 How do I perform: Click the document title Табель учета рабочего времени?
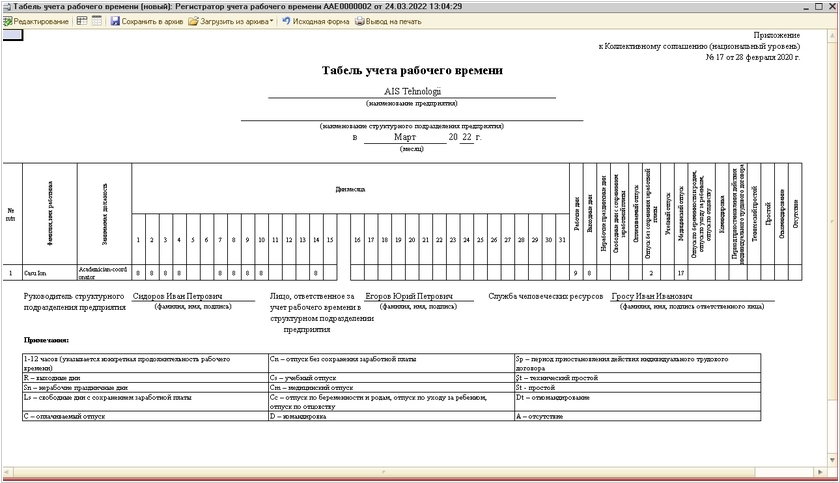tap(412, 71)
